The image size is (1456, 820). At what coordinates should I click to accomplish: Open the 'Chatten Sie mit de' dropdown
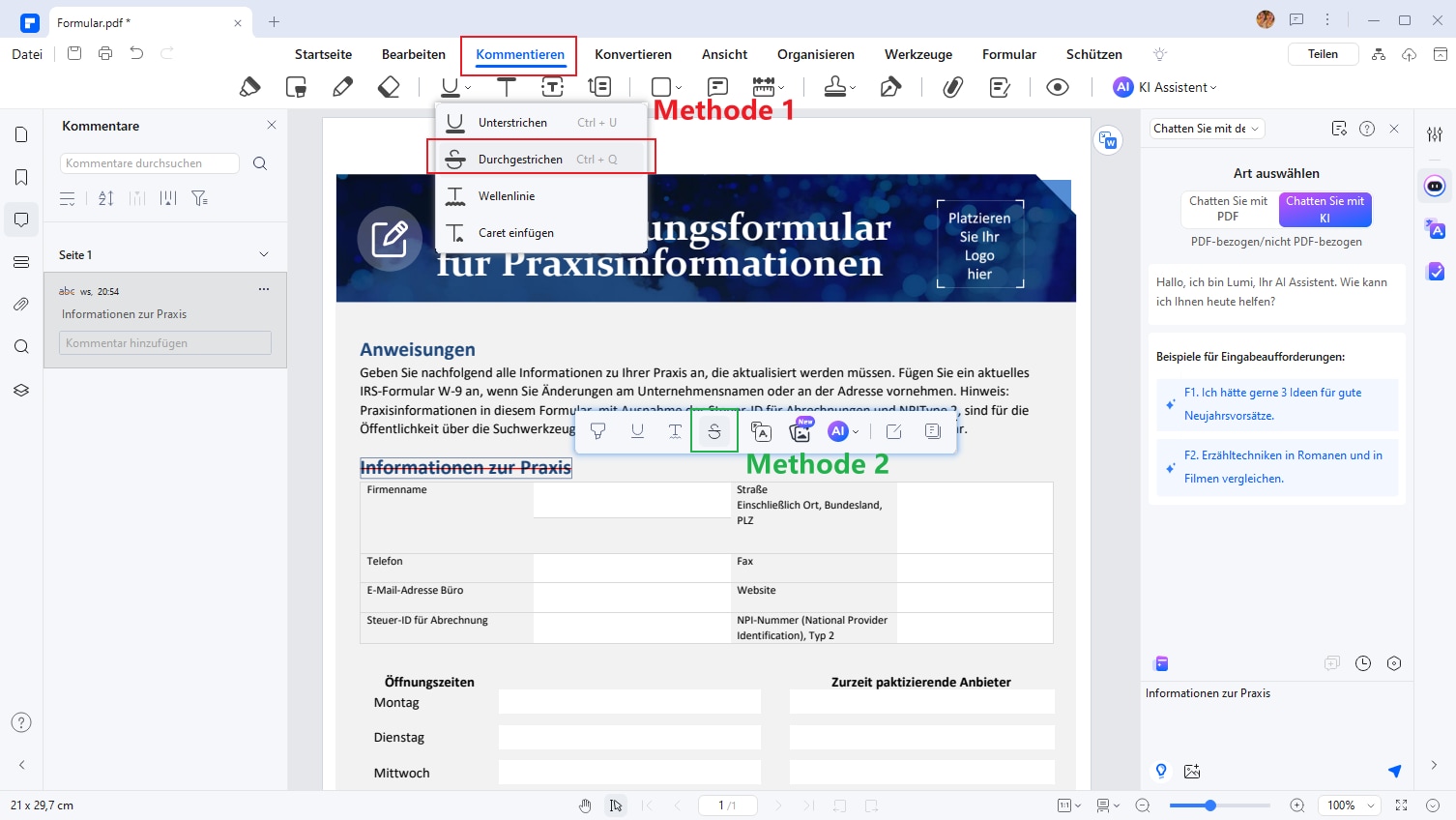(x=1207, y=129)
